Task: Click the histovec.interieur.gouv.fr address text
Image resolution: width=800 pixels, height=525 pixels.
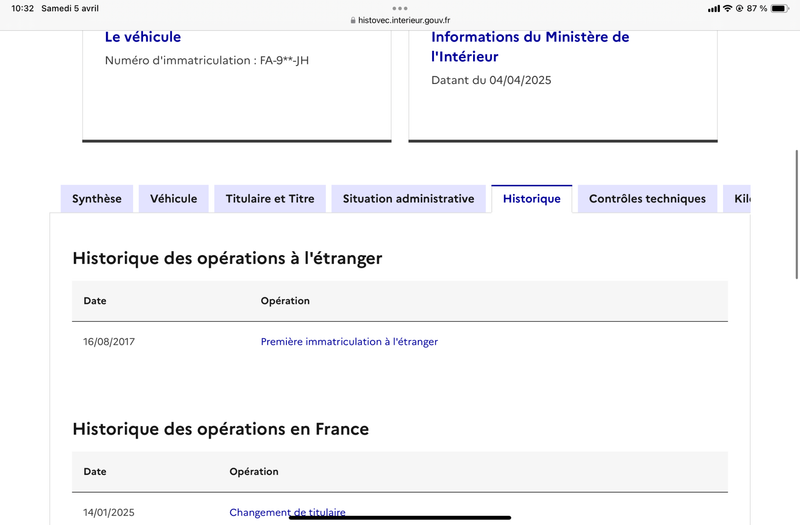Action: click(404, 20)
